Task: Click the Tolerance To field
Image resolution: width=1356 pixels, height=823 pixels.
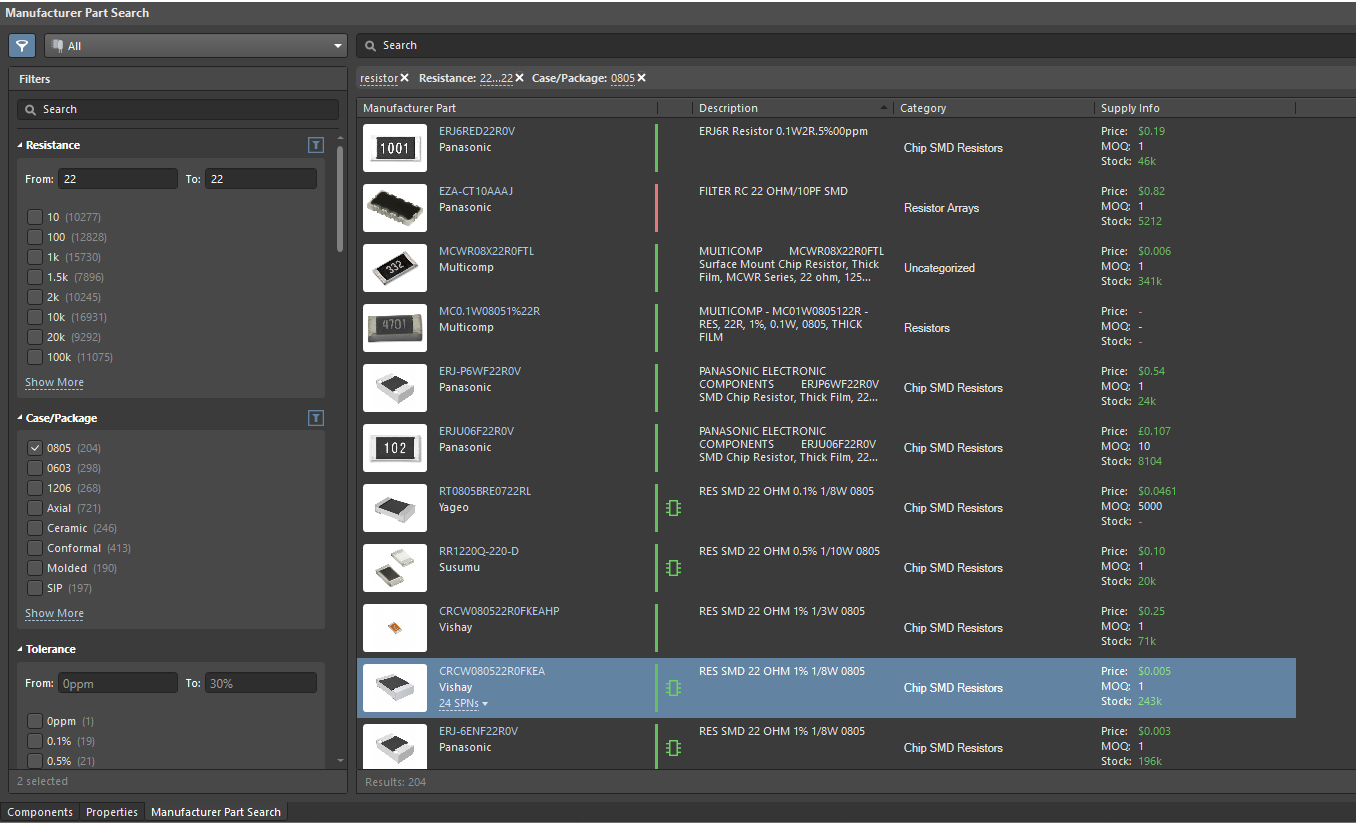Action: tap(261, 684)
